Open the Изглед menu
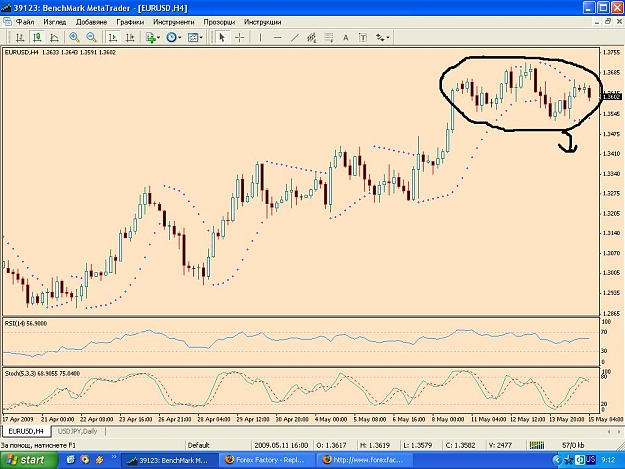Image resolution: width=625 pixels, height=469 pixels. (x=55, y=22)
